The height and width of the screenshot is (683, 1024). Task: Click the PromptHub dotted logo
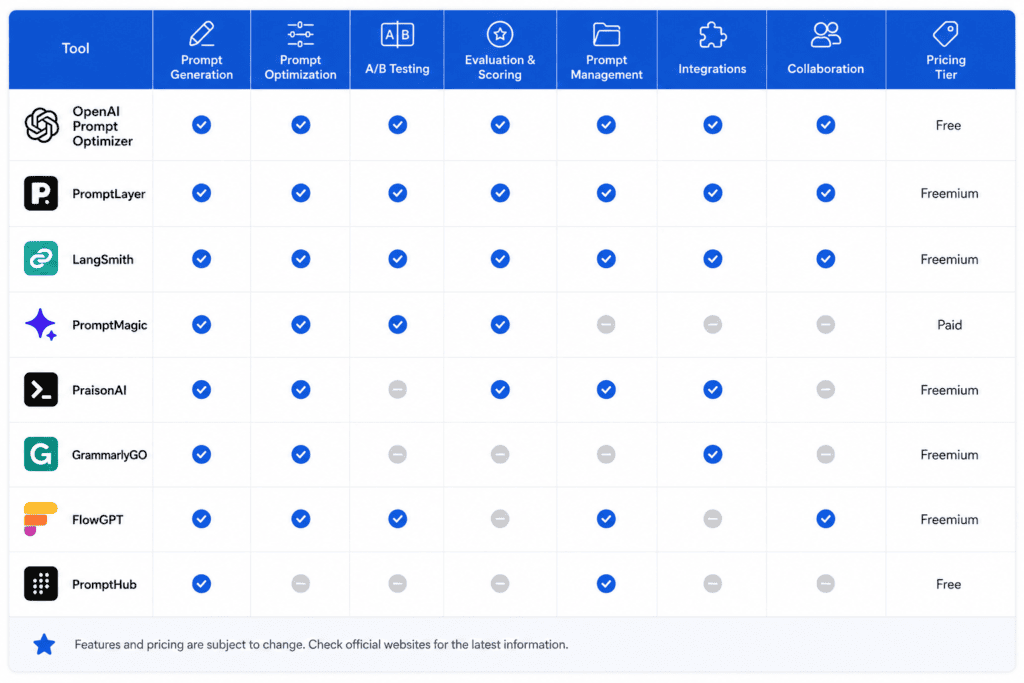point(40,584)
